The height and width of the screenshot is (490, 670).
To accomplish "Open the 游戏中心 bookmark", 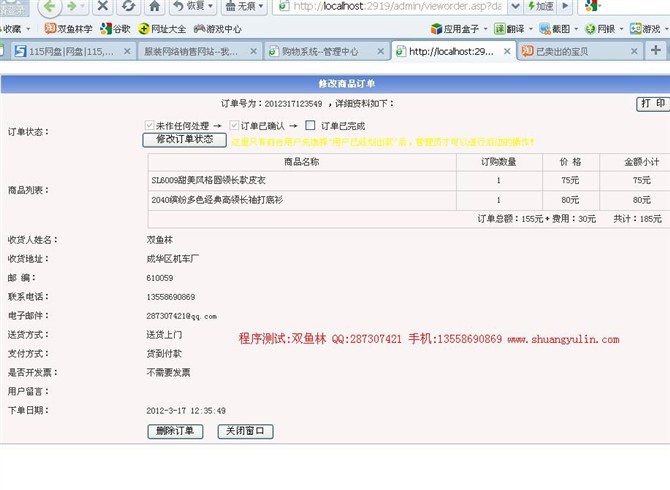I will pos(217,29).
